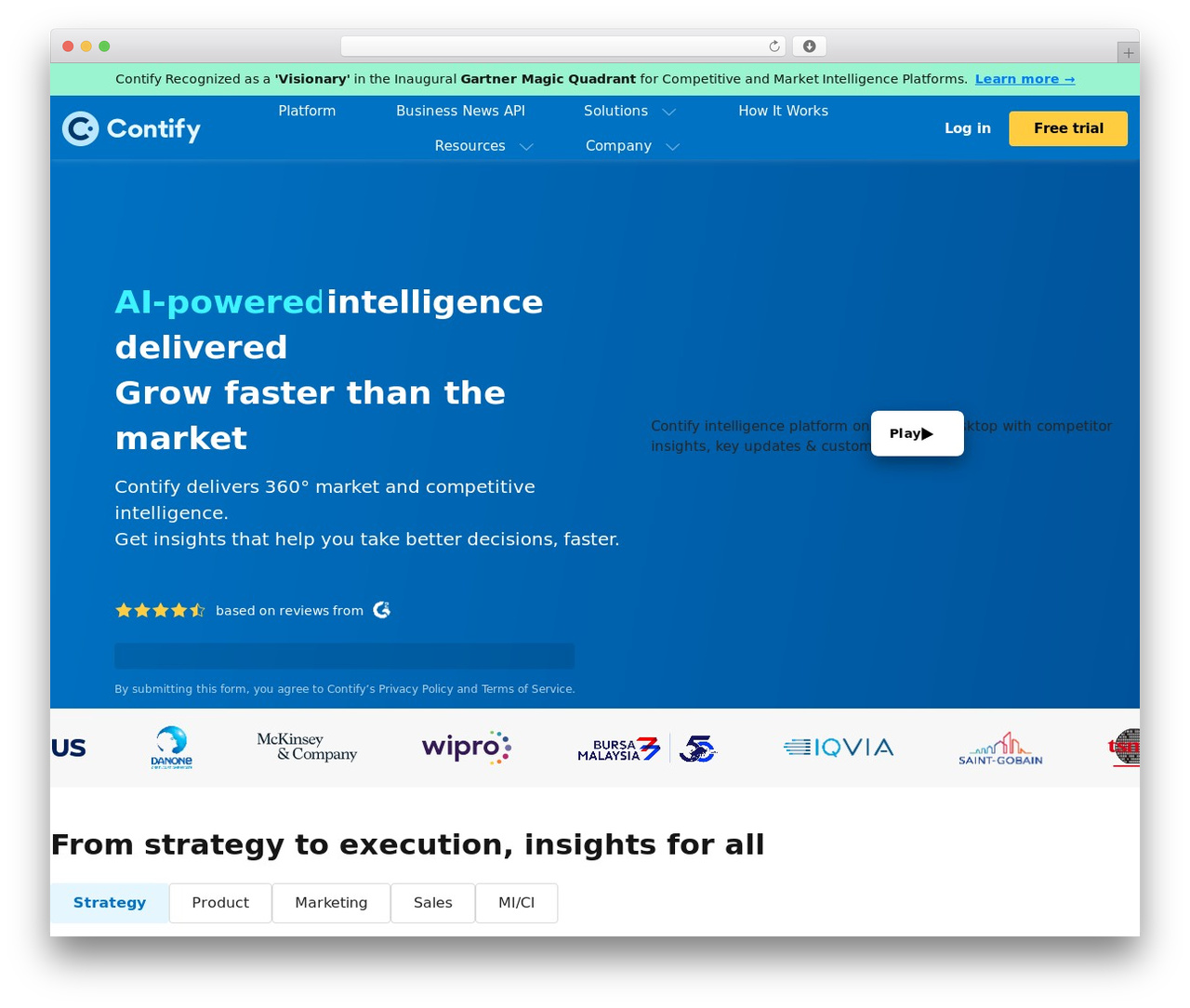Open How It Works page
The width and height of the screenshot is (1190, 1008).
(783, 111)
